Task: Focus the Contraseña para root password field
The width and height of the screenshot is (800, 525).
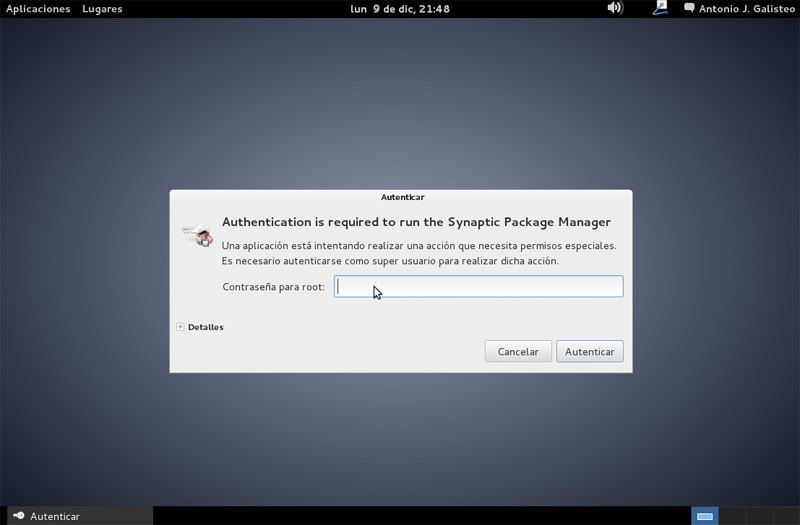Action: [479, 286]
